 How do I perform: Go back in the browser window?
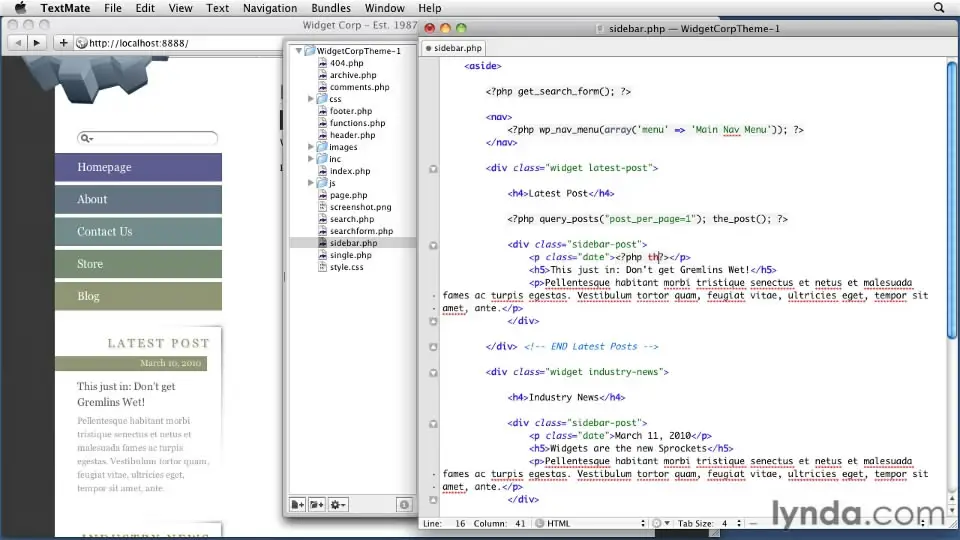[x=18, y=43]
